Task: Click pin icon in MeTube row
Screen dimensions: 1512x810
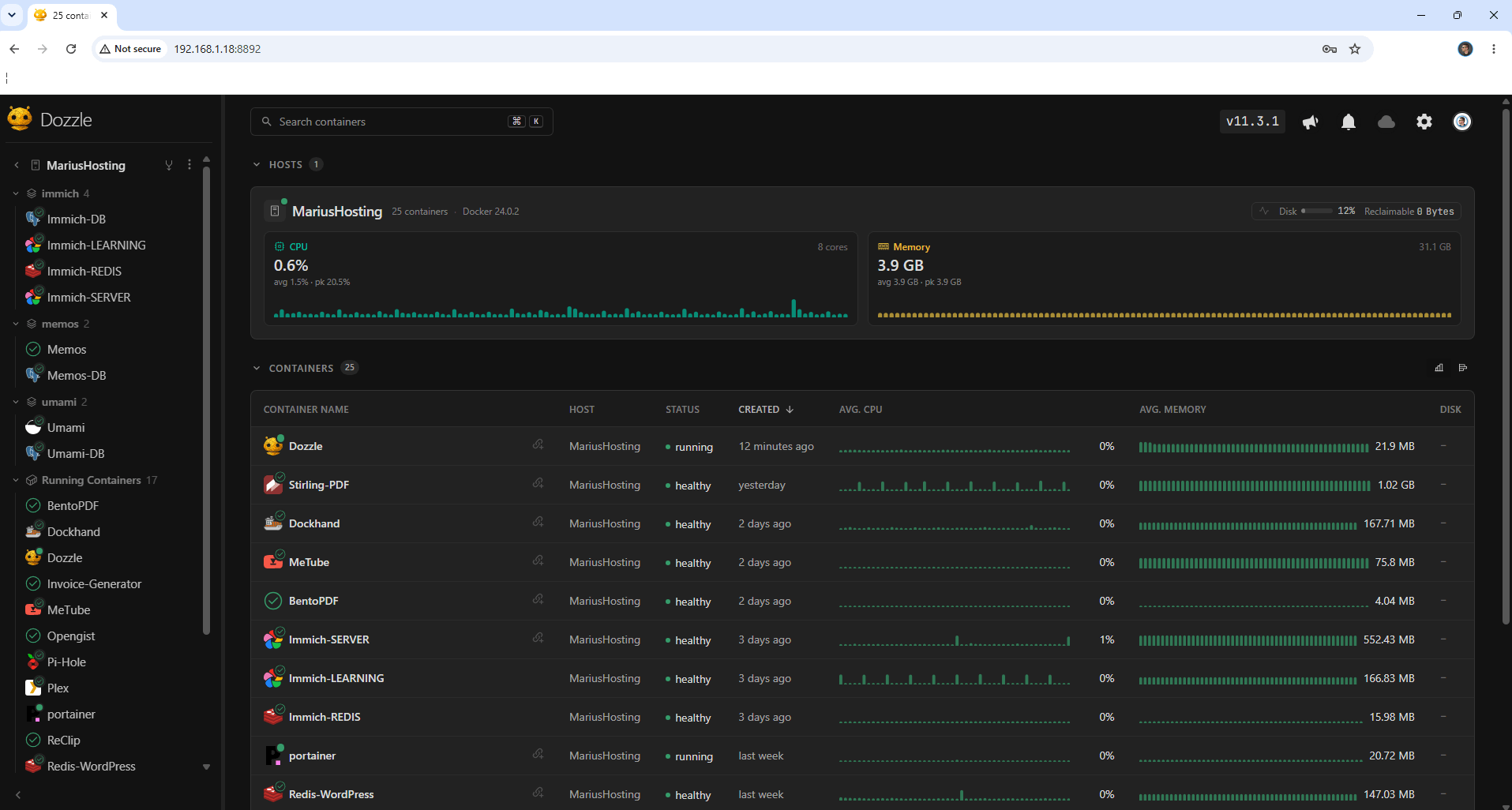Action: pyautogui.click(x=538, y=561)
